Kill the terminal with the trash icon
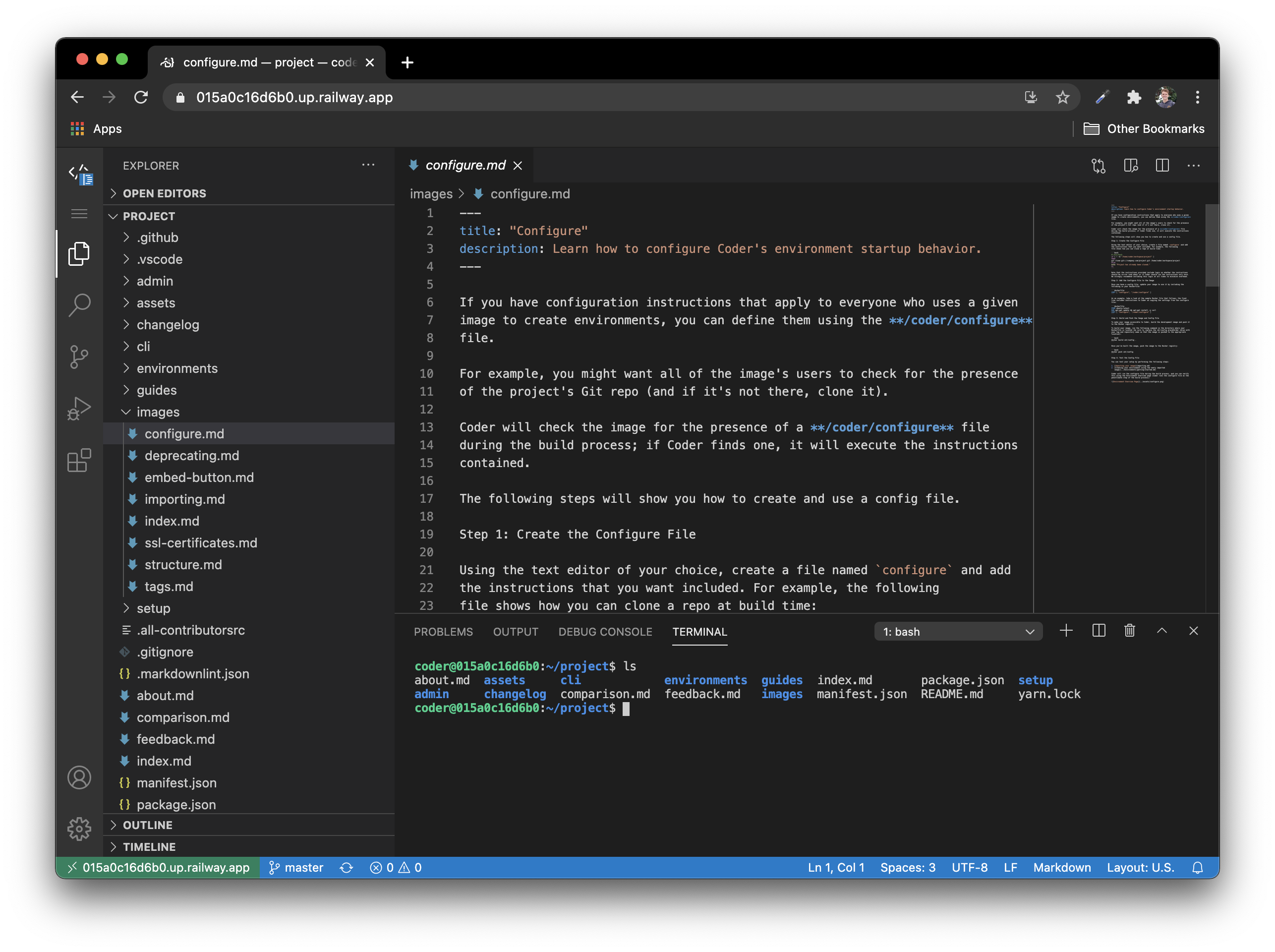 point(1129,630)
